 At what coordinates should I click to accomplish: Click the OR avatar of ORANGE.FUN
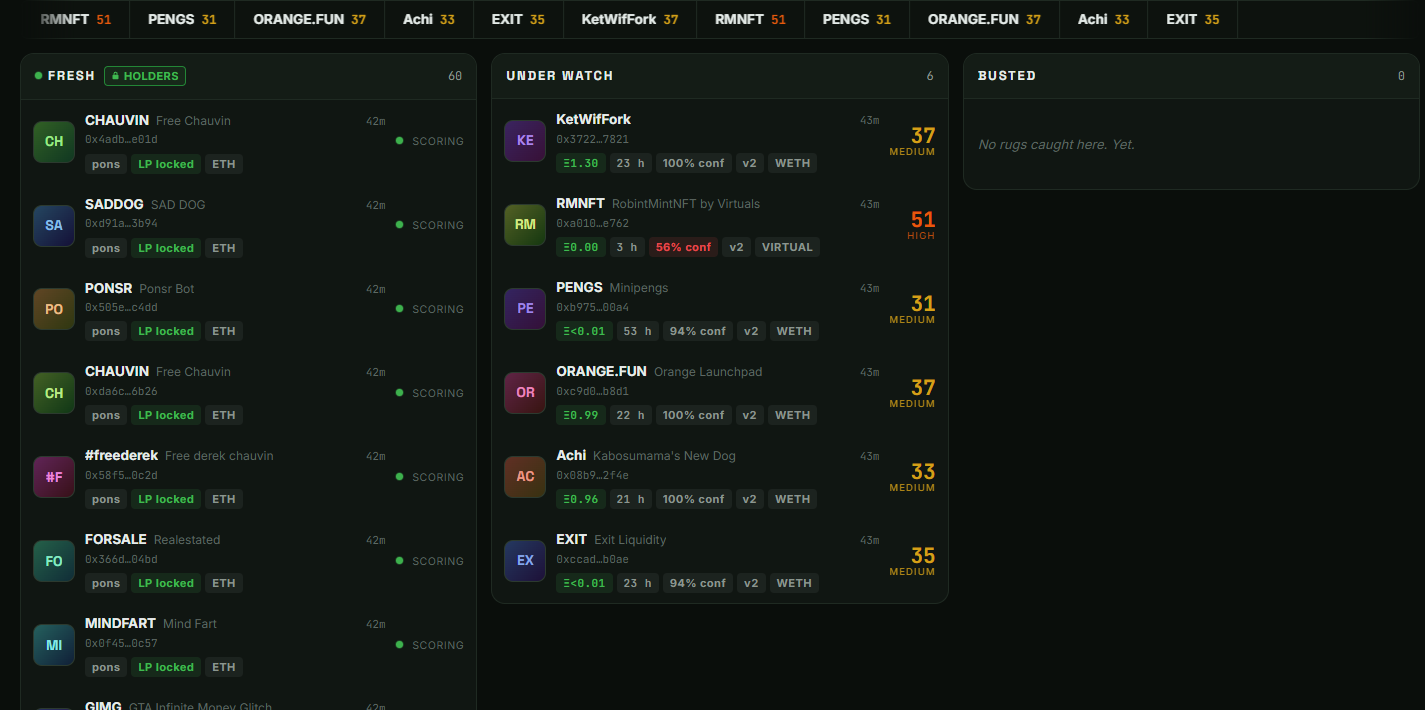[525, 393]
